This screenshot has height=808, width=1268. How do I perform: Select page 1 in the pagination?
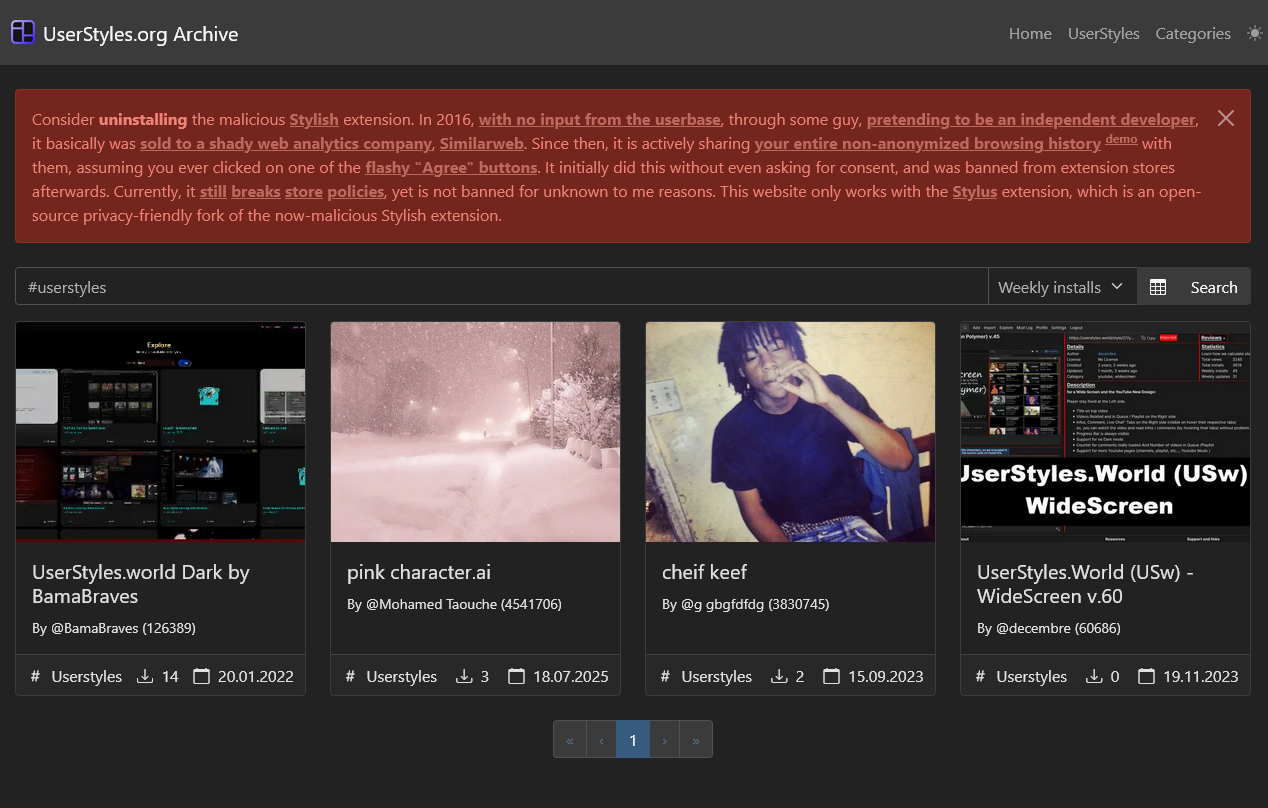click(x=632, y=740)
